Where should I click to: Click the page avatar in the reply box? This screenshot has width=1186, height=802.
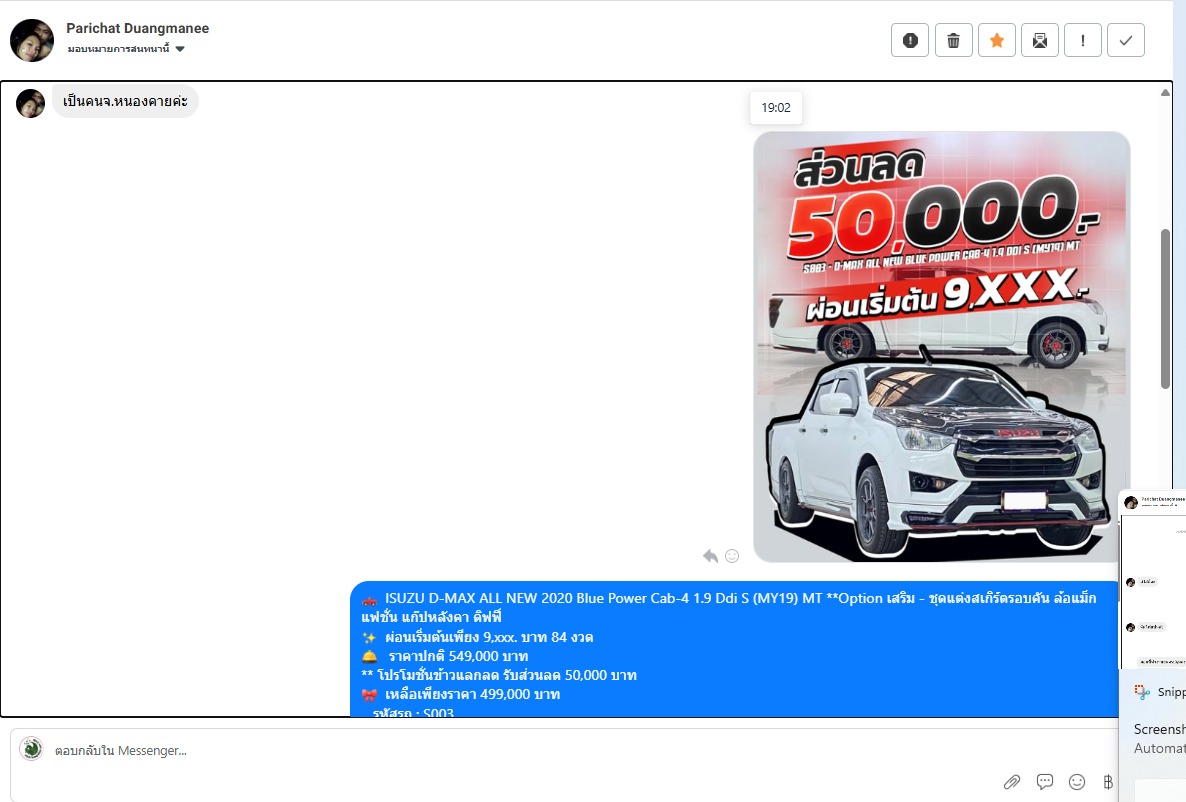pos(31,748)
